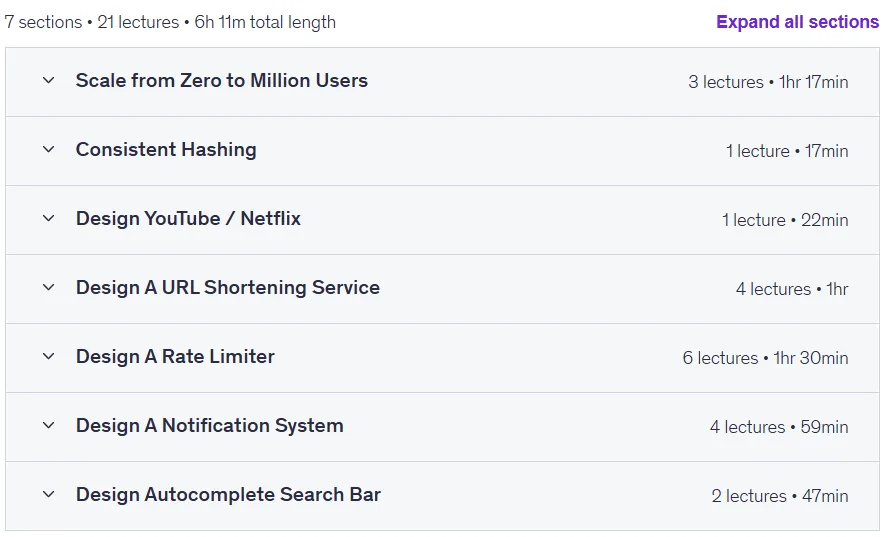The height and width of the screenshot is (537, 885).
Task: Expand the Design A Rate Limiter title
Action: point(175,356)
